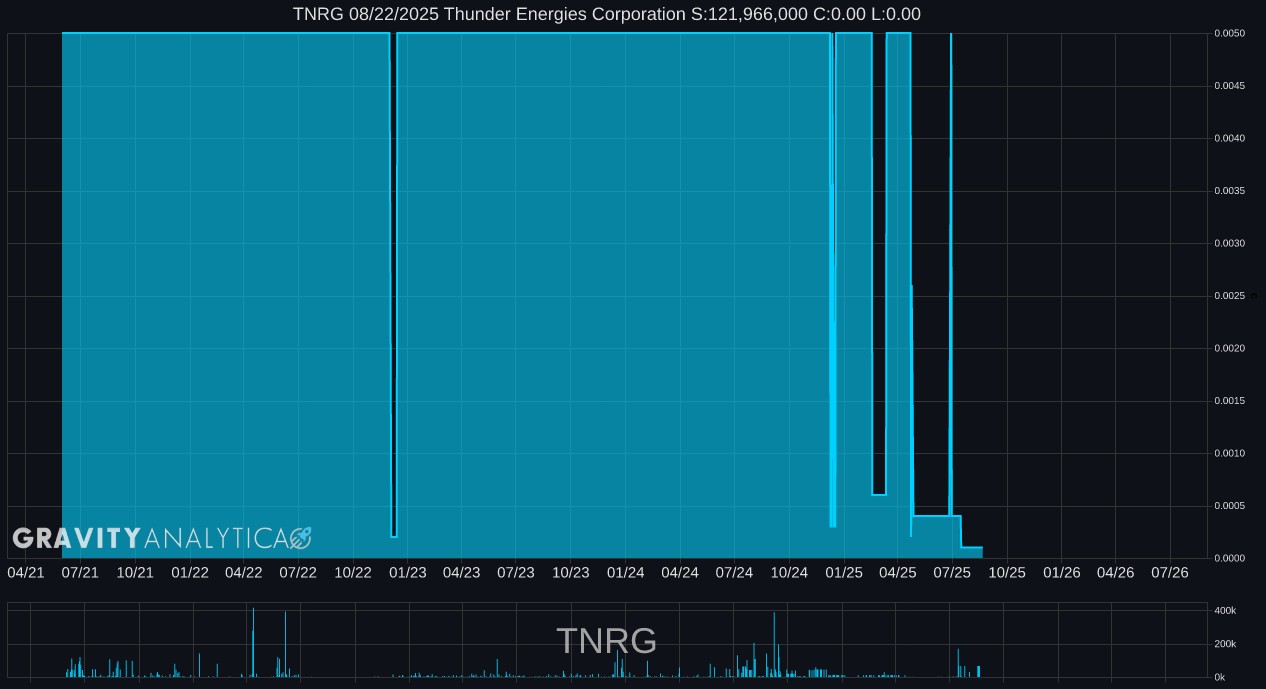Select the 0.0005 price axis label
Viewport: 1266px width, 689px height.
point(1230,506)
